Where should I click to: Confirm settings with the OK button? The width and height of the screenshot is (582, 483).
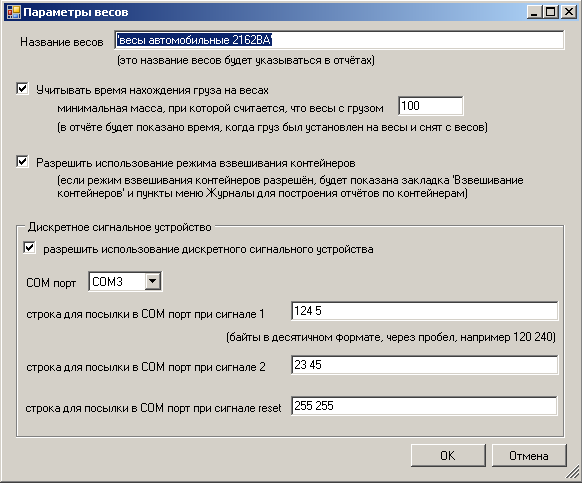click(x=448, y=456)
